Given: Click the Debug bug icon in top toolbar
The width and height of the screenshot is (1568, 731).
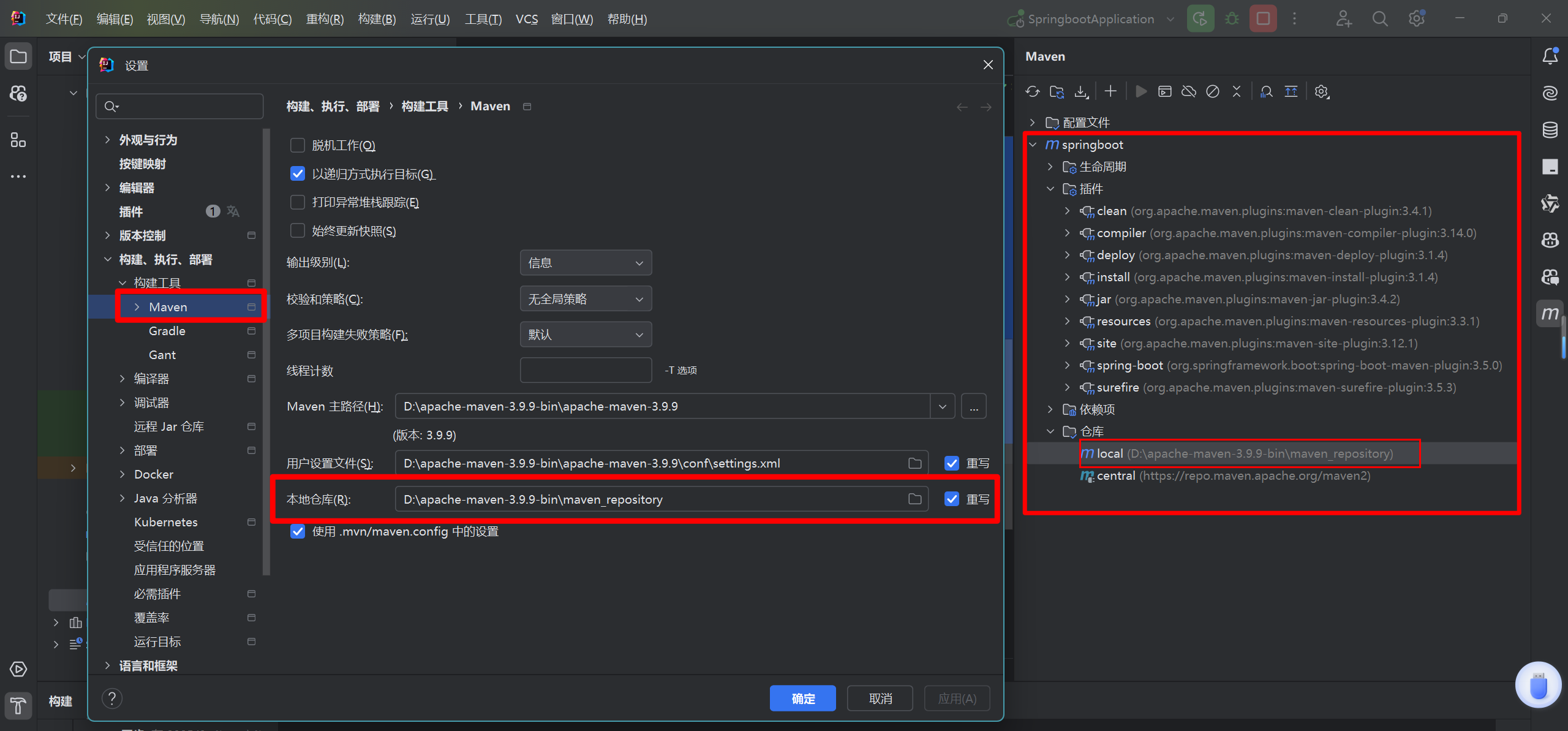Looking at the screenshot, I should 1232,19.
